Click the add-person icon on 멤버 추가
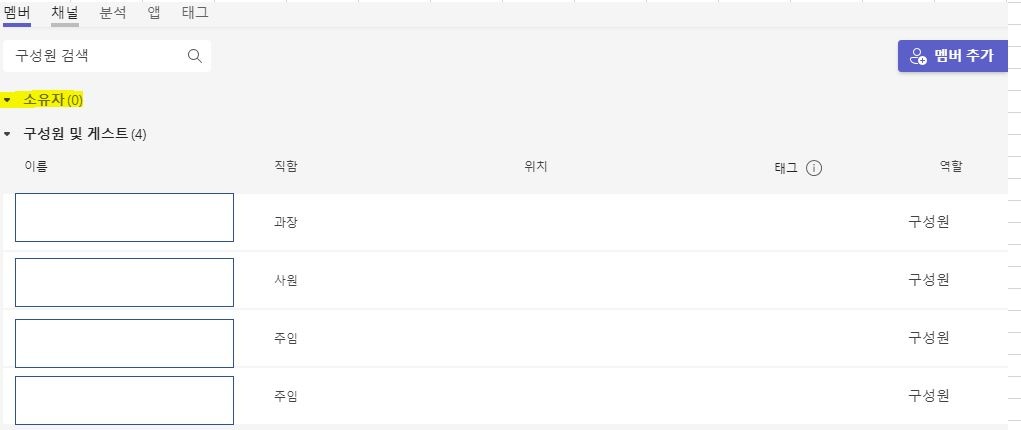This screenshot has width=1021, height=430. coord(918,56)
